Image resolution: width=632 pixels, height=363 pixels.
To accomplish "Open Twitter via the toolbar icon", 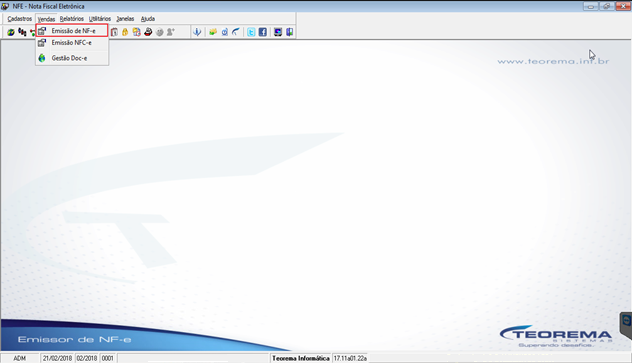I will coord(251,32).
